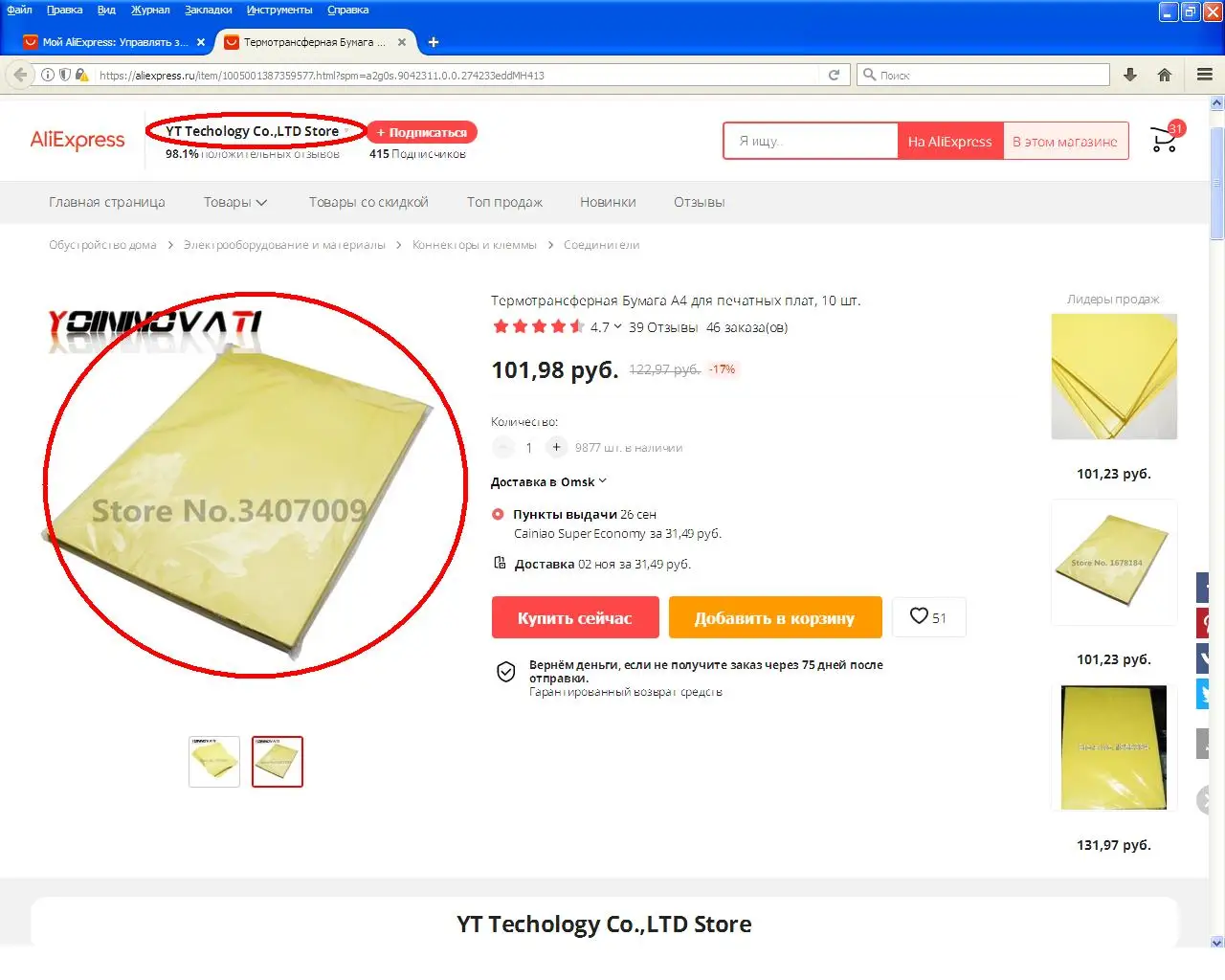The width and height of the screenshot is (1225, 980).
Task: Reload page using the refresh icon
Action: (x=834, y=75)
